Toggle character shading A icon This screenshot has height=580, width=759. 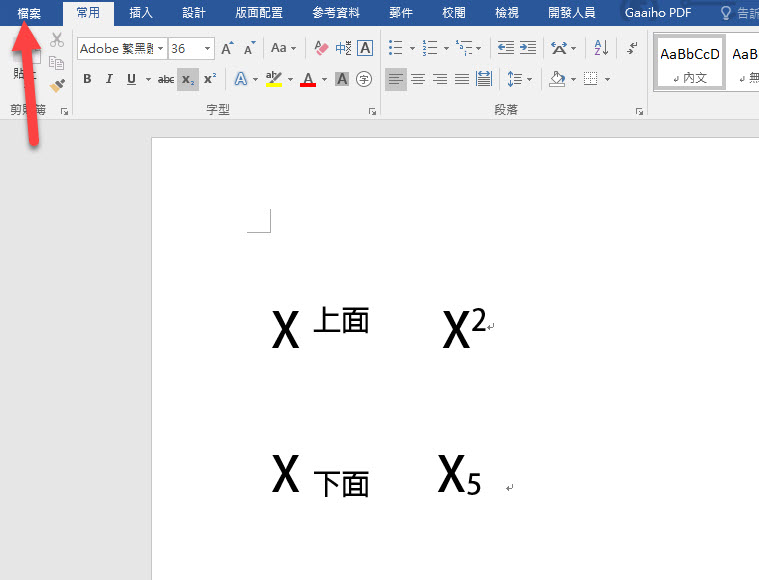342,79
